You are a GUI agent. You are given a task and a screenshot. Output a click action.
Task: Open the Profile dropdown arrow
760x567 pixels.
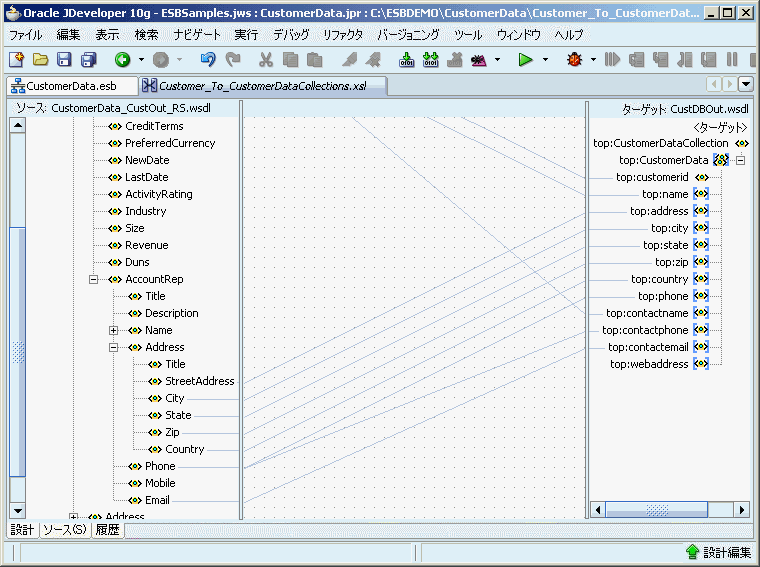click(x=497, y=60)
